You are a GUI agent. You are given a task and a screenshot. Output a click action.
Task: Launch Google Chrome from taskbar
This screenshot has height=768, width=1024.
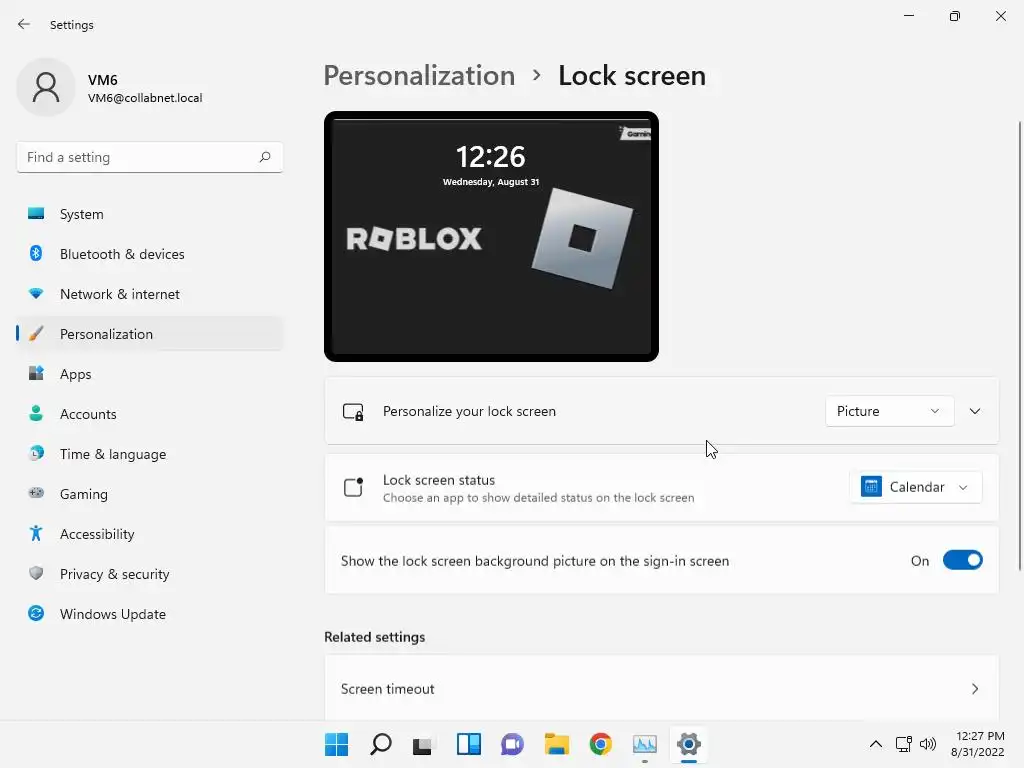coord(600,744)
